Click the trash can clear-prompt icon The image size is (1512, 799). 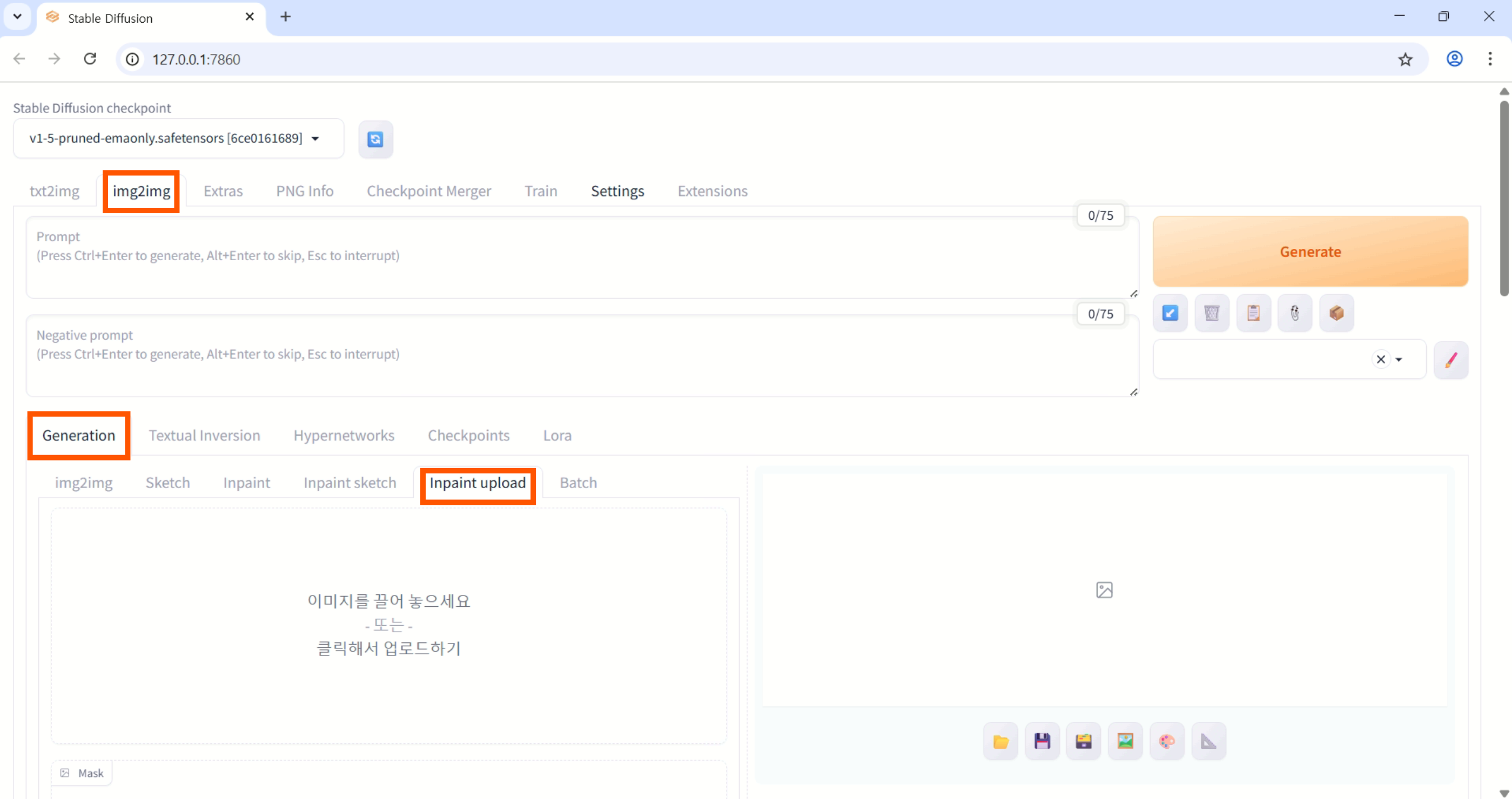point(1212,313)
